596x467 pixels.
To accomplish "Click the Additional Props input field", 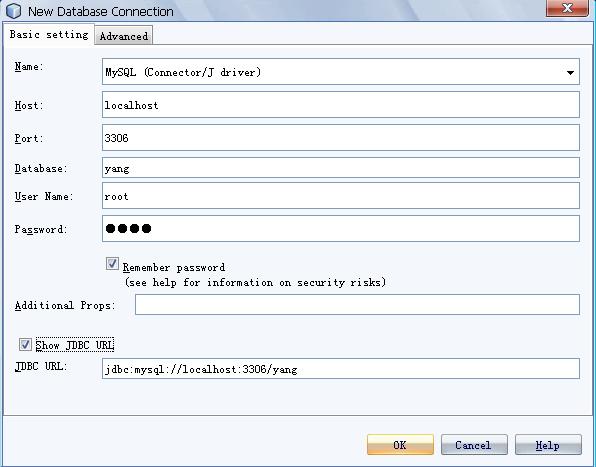I will 357,304.
